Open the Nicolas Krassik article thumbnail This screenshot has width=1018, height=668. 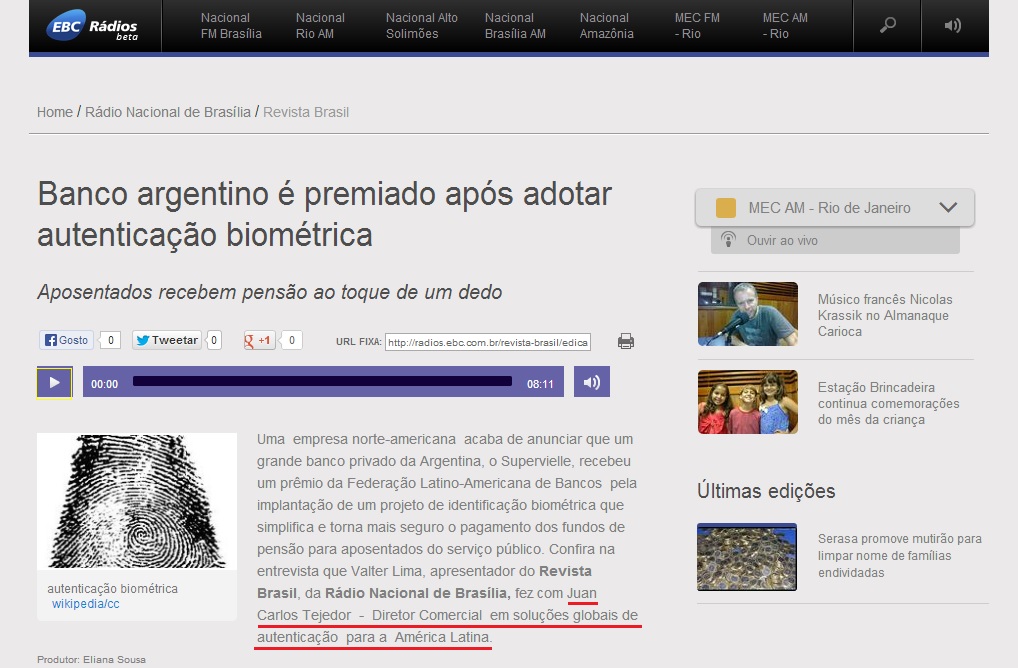point(747,314)
